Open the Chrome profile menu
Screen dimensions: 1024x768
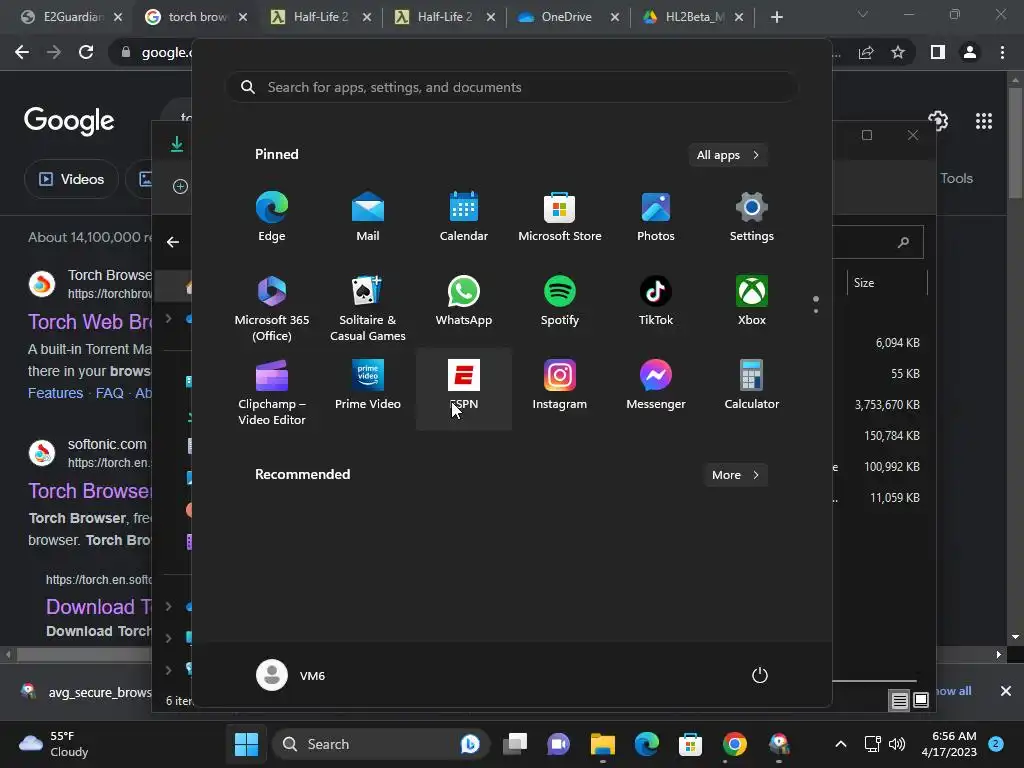(x=970, y=52)
